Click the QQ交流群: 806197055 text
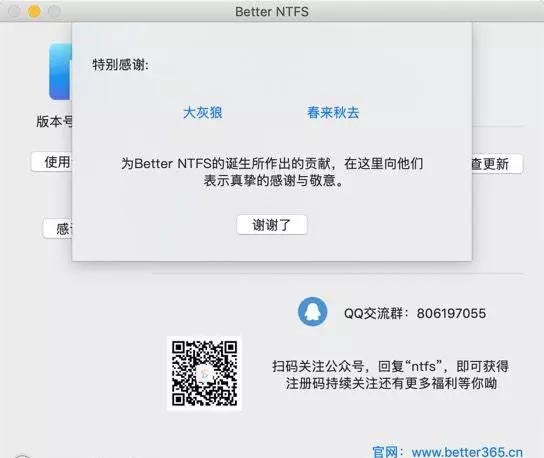This screenshot has height=458, width=544. (415, 313)
